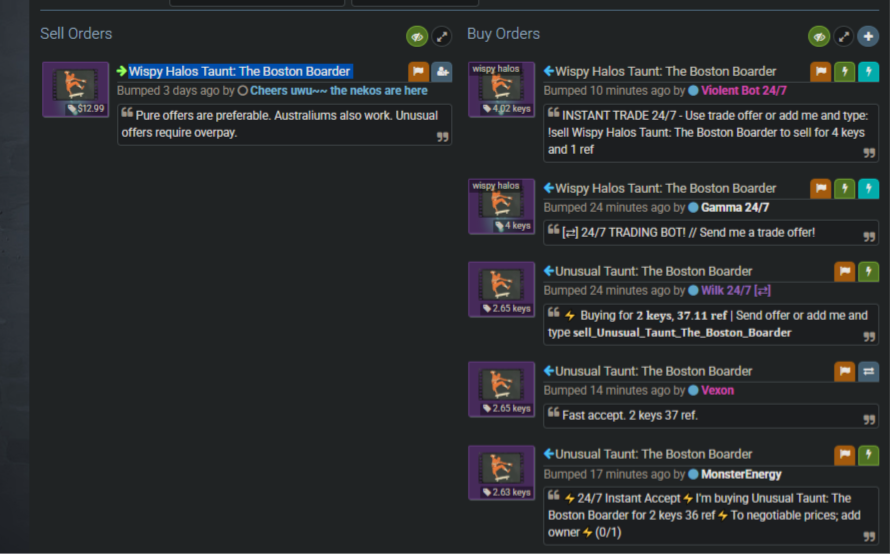Click the "Buying for 2 keys, 37.11 ref" comment

click(x=711, y=324)
